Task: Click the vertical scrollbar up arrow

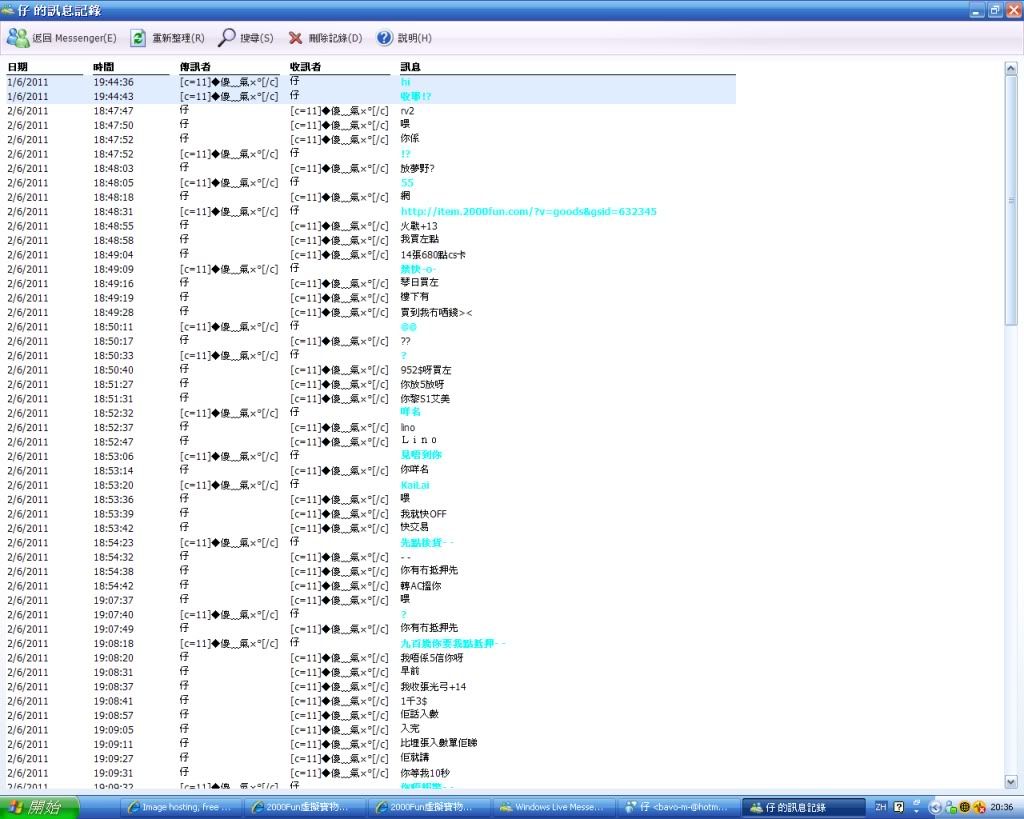Action: point(1011,68)
